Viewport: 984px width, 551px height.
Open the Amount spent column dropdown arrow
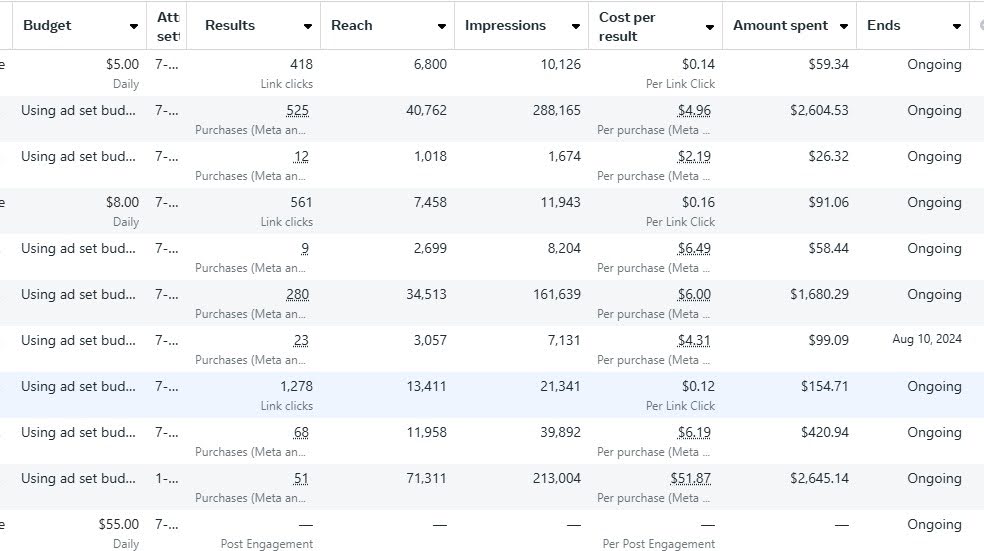coord(844,26)
